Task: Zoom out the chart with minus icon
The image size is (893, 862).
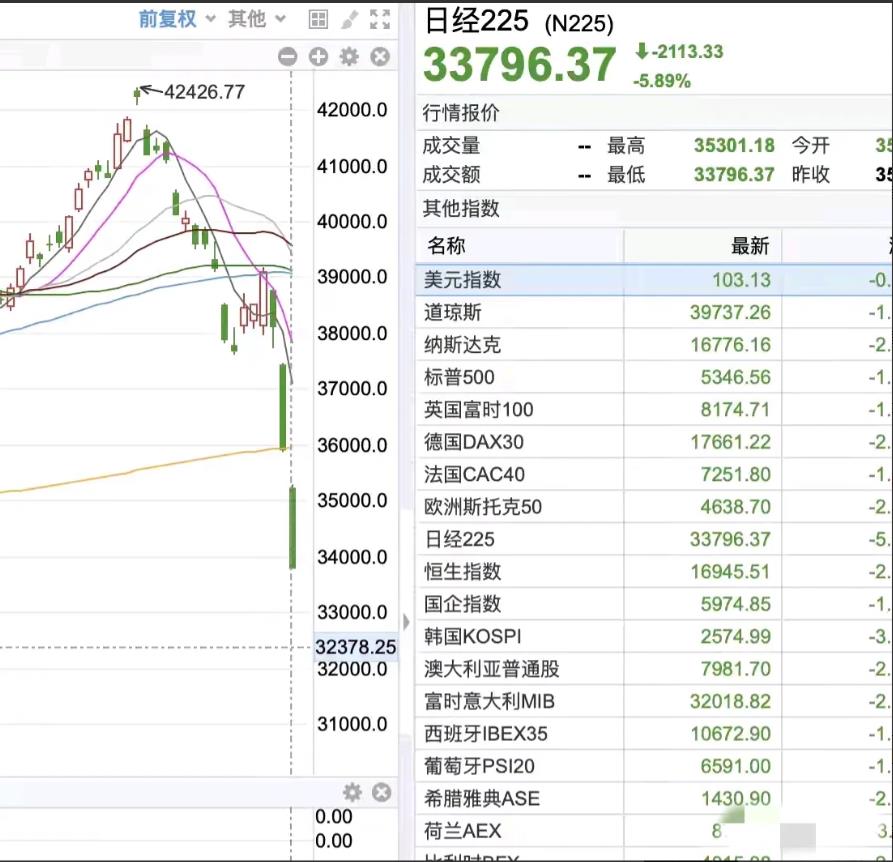Action: pyautogui.click(x=290, y=57)
